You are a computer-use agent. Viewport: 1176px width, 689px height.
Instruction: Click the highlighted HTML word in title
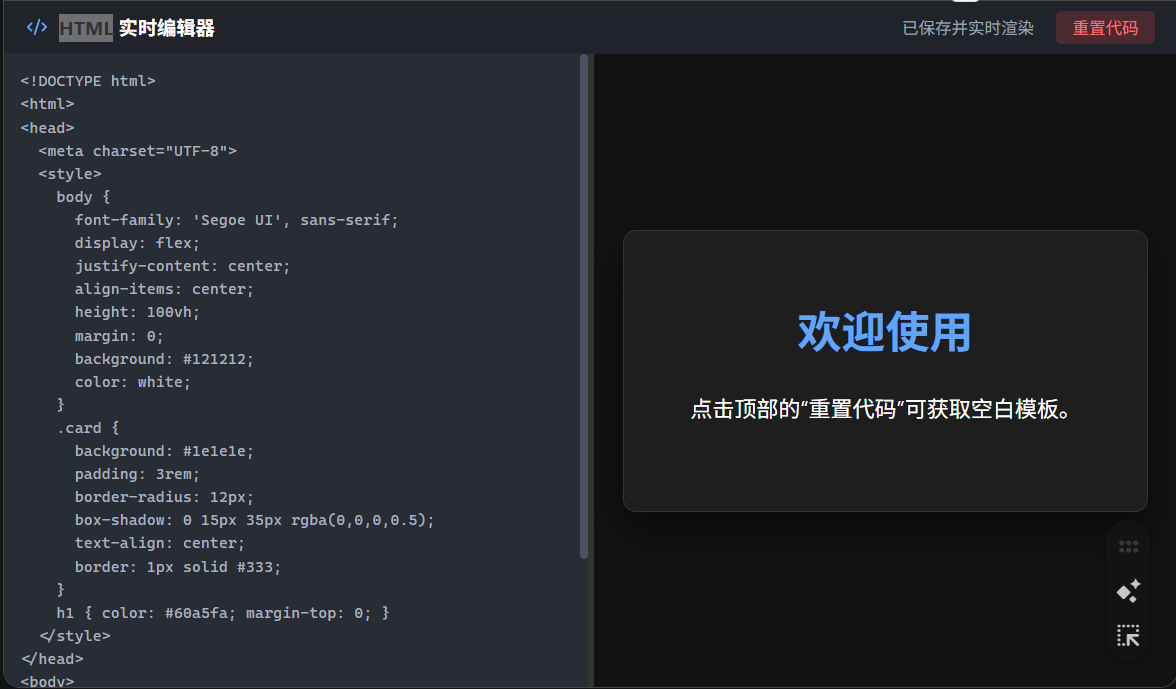(85, 28)
